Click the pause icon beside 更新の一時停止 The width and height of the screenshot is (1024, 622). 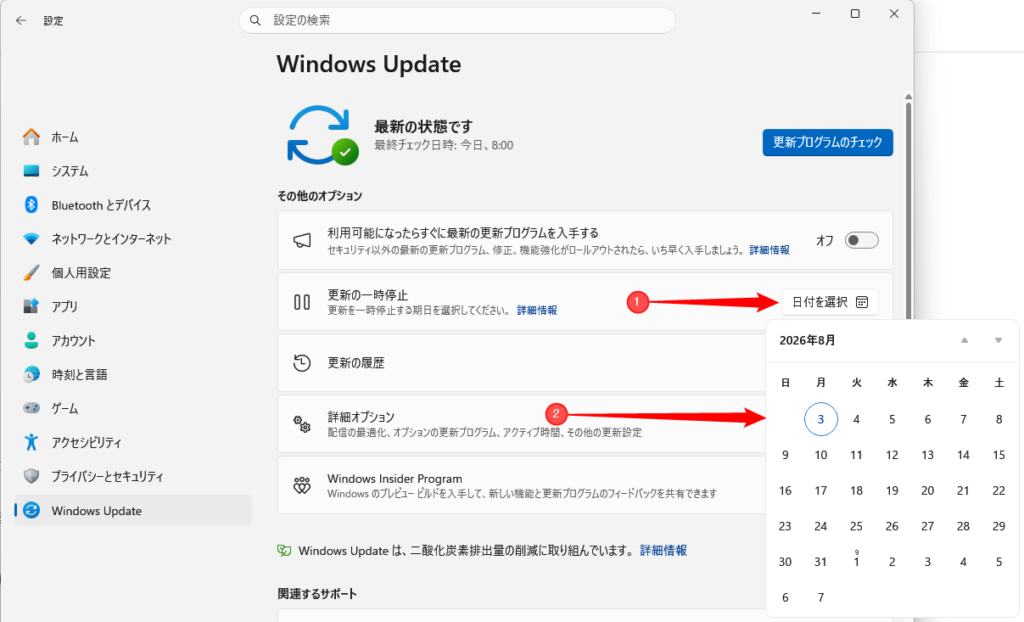click(x=302, y=302)
